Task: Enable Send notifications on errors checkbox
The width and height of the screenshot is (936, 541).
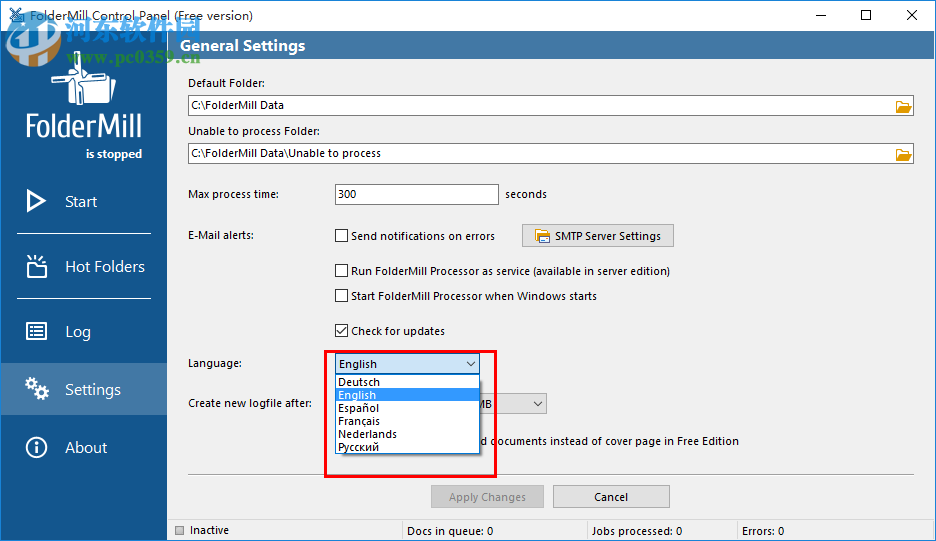Action: [x=341, y=237]
